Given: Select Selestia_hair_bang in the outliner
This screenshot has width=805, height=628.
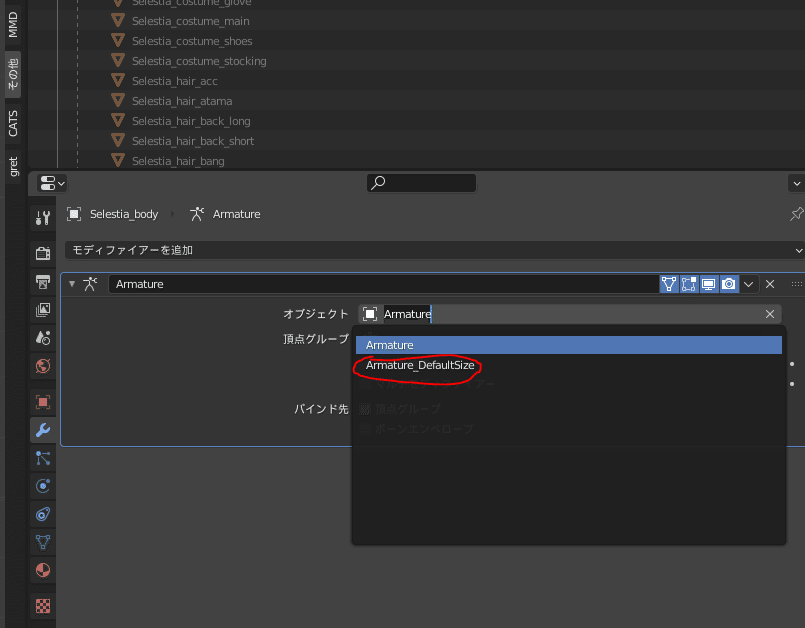Looking at the screenshot, I should (x=178, y=161).
